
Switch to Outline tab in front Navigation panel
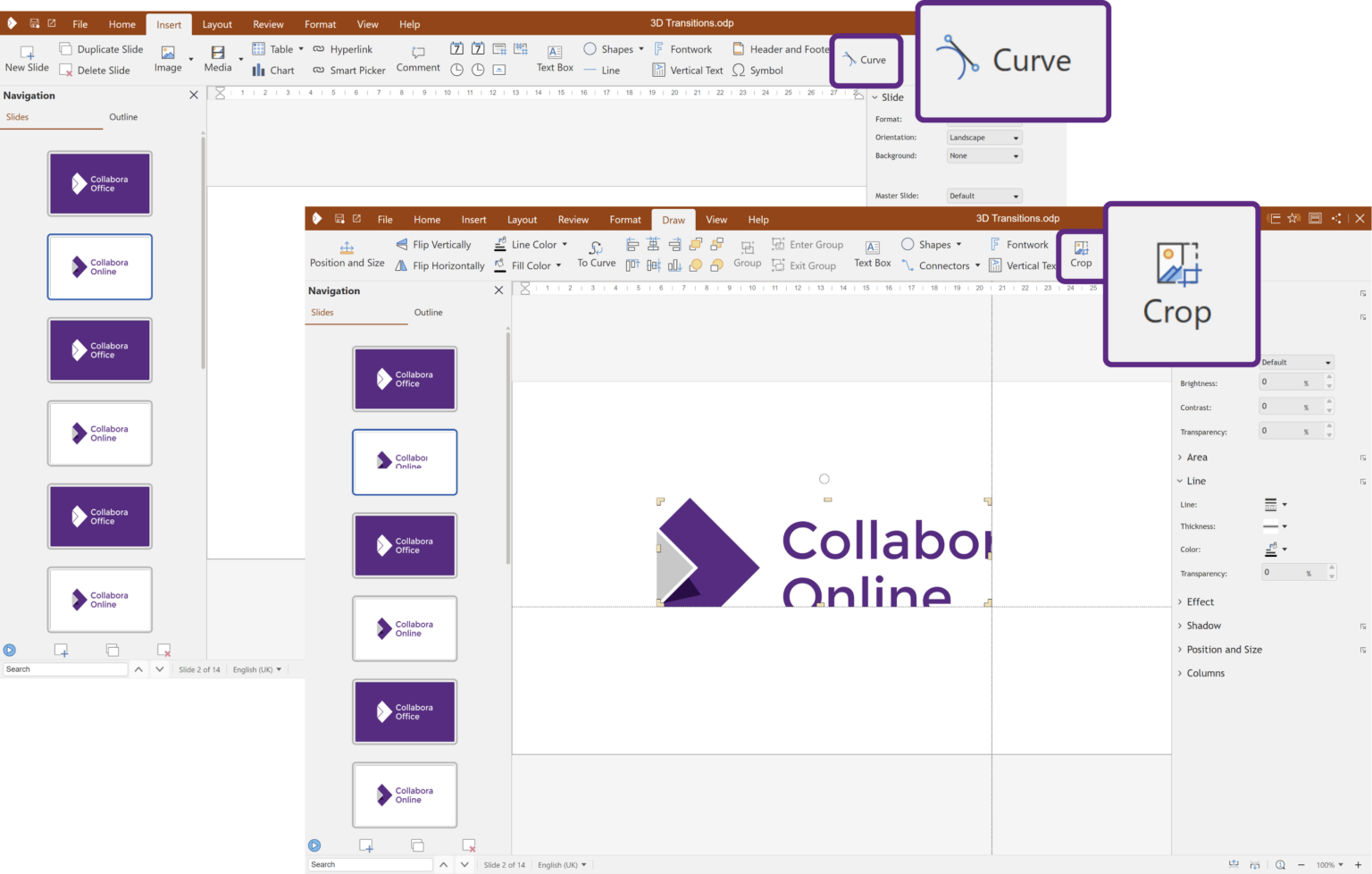point(429,313)
